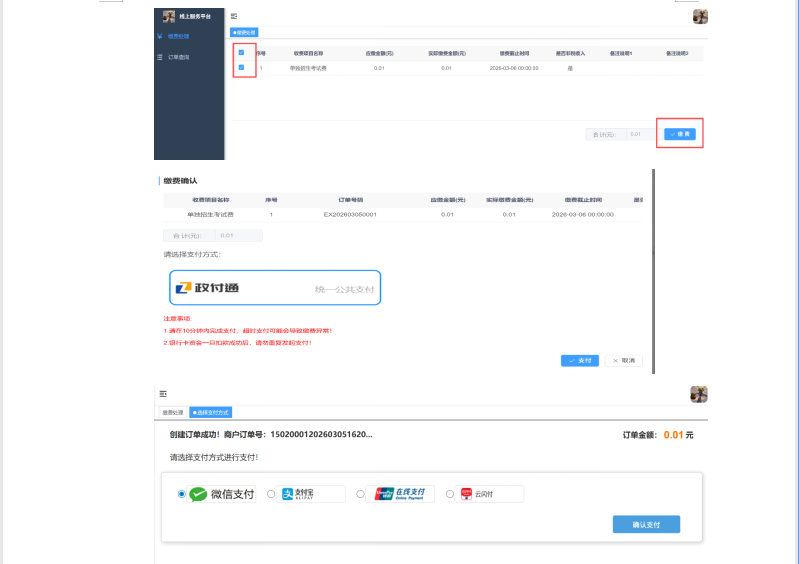Click the 线上服务平台 logo avatar
The width and height of the screenshot is (799, 564).
(x=169, y=17)
